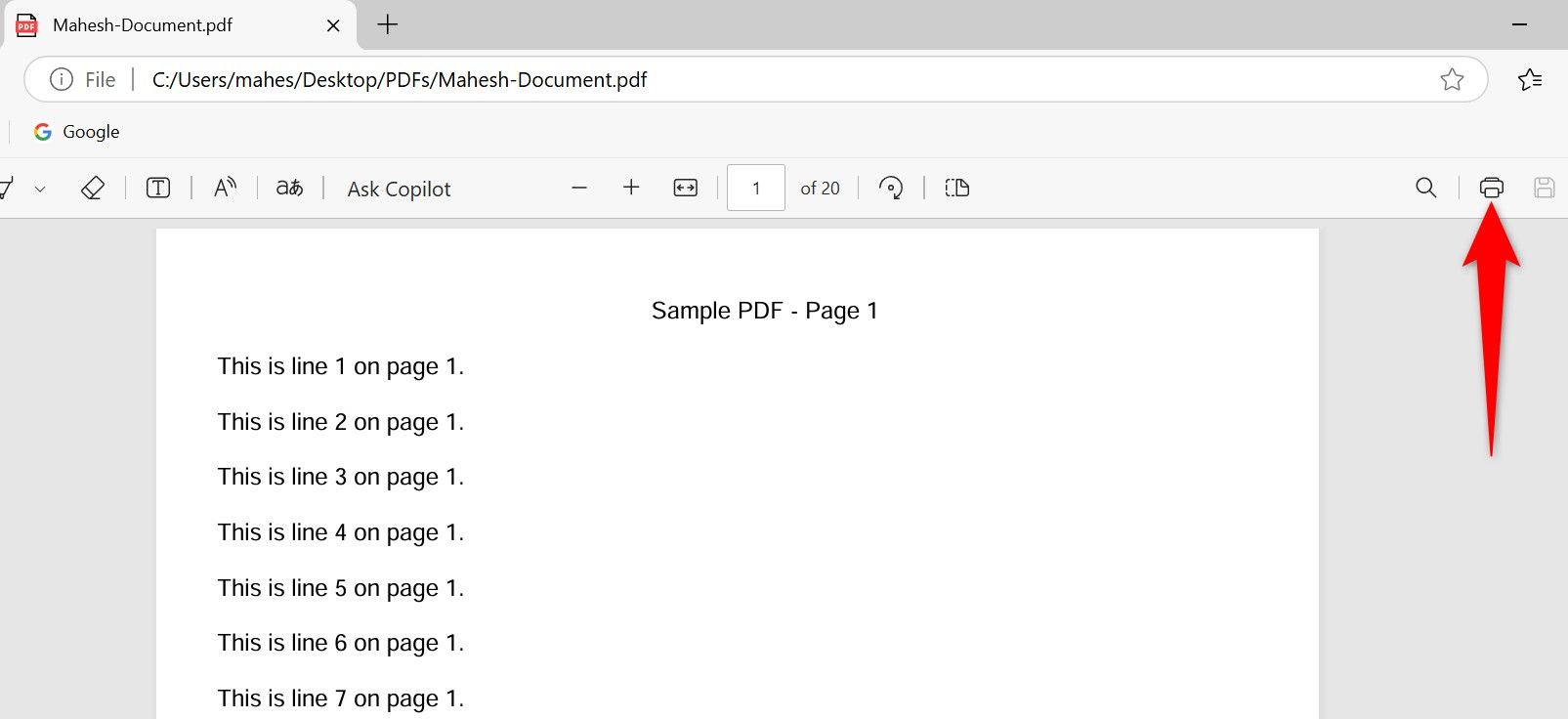The width and height of the screenshot is (1568, 719).
Task: Rotate the PDF page icon
Action: (x=891, y=188)
